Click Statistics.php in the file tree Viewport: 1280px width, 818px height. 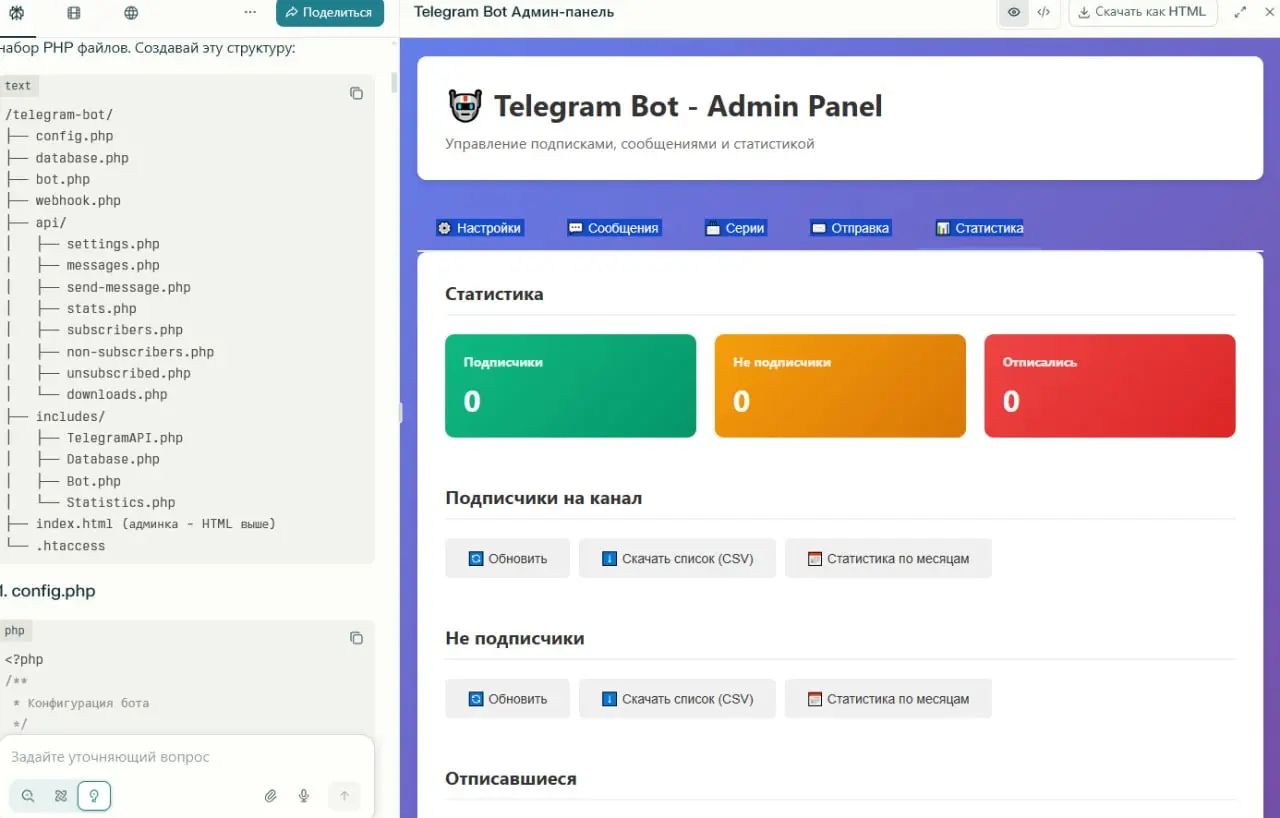coord(121,503)
